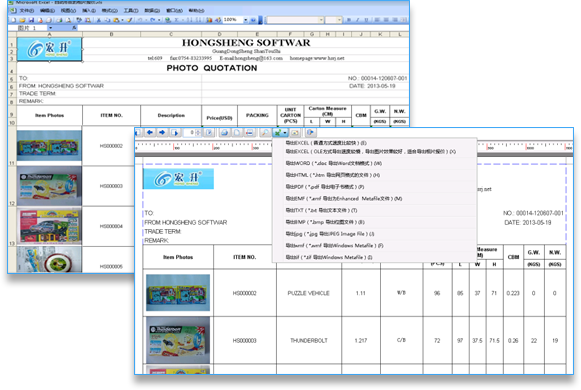
Task: Expand the font name combo box
Action: 321,20
